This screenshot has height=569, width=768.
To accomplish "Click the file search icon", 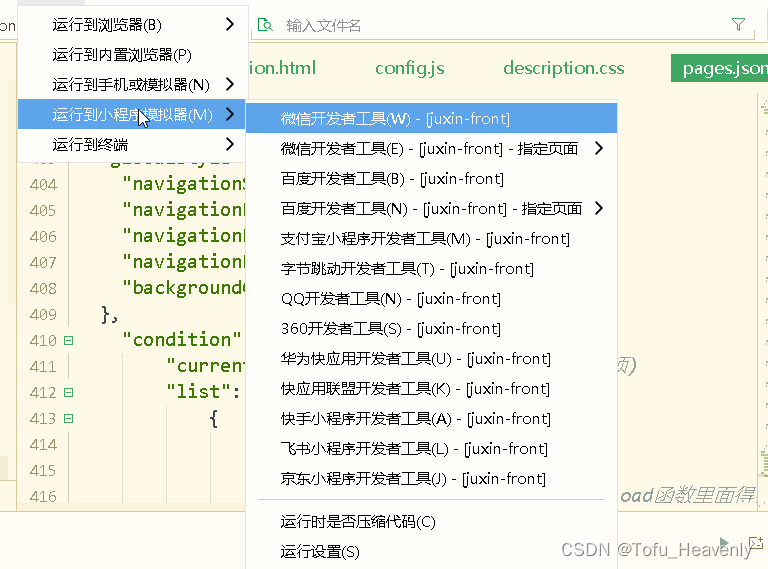I will (265, 24).
